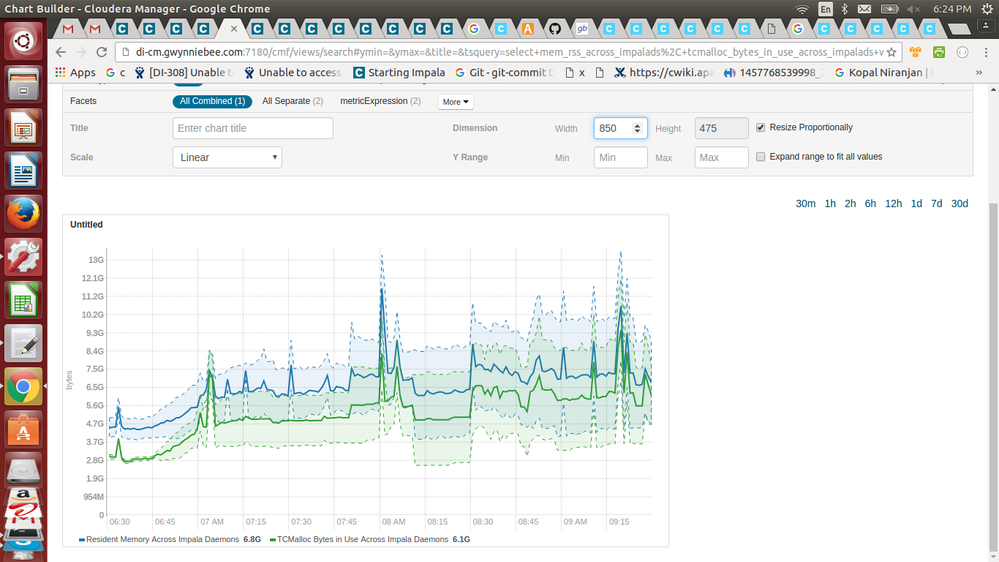The height and width of the screenshot is (562, 999).
Task: Click the Chrome reload page icon
Action: 101,51
